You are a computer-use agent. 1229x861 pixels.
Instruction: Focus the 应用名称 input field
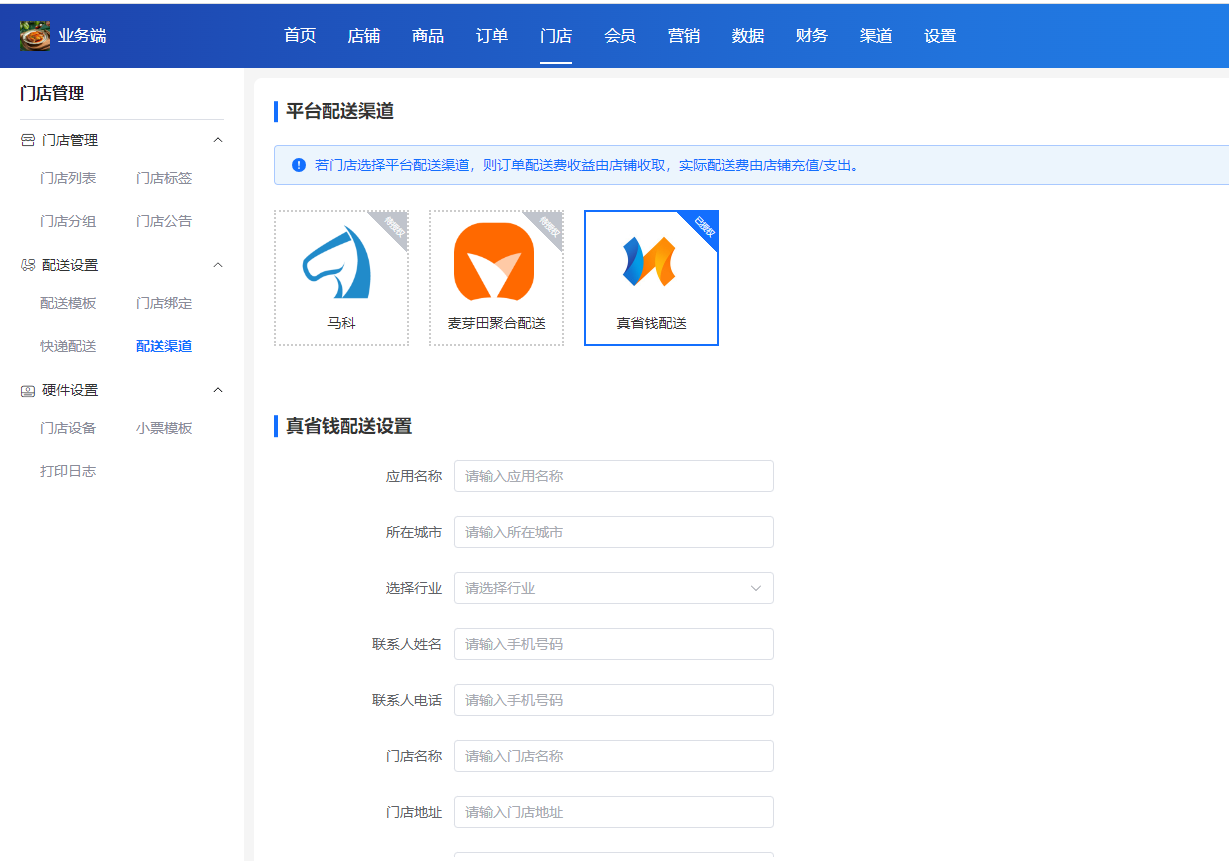coord(614,476)
